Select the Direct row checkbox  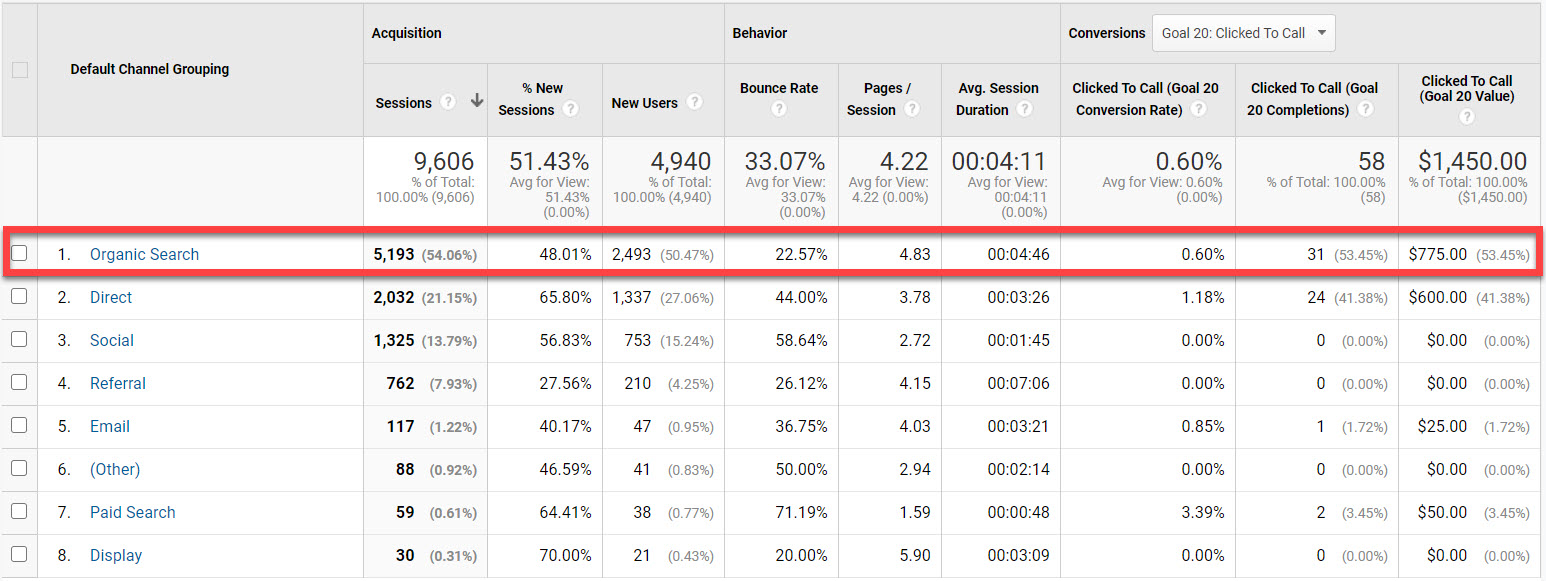pyautogui.click(x=19, y=297)
